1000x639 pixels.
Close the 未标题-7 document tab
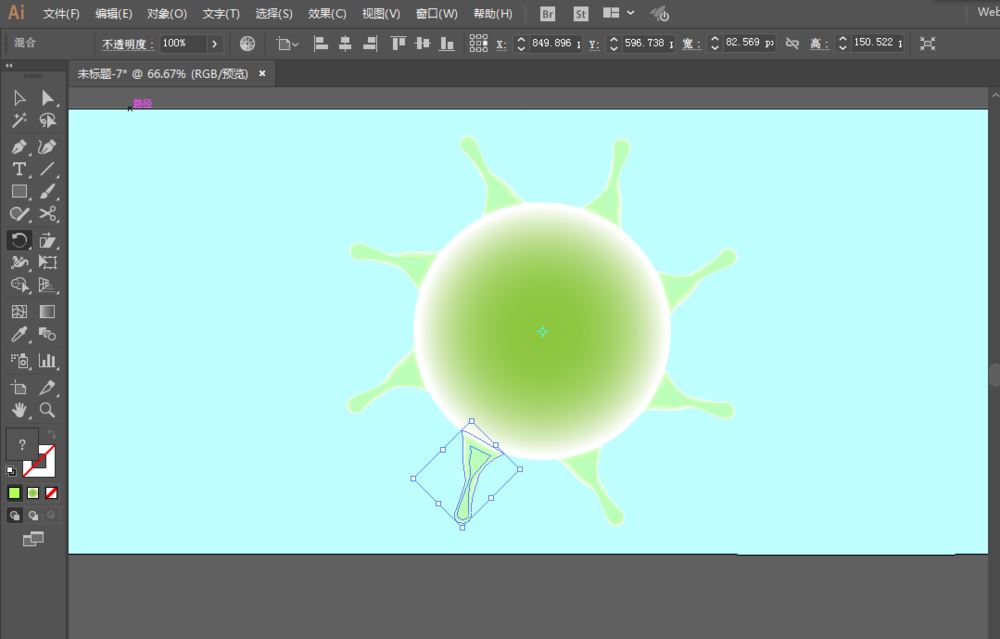click(262, 73)
